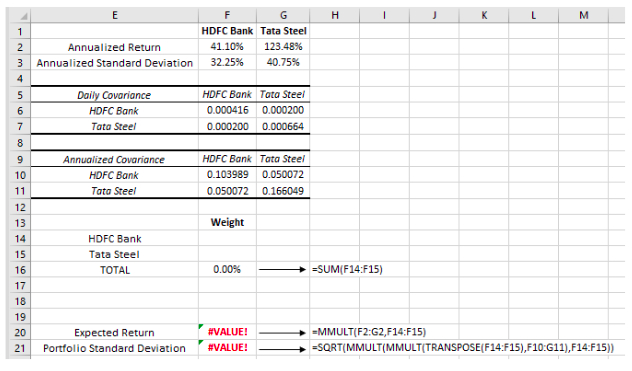Select cell G10 showing 0.050072

[283, 175]
